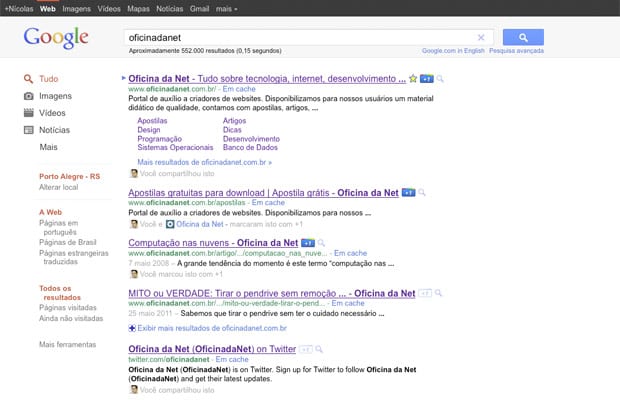Open +Nicolas in the top bar
This screenshot has width=620, height=400.
19,8
